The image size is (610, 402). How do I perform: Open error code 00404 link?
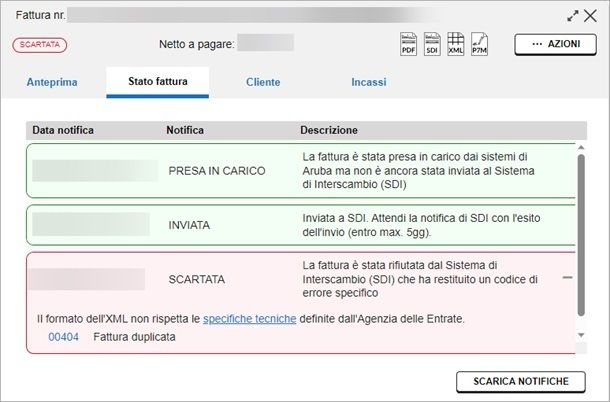[63, 337]
